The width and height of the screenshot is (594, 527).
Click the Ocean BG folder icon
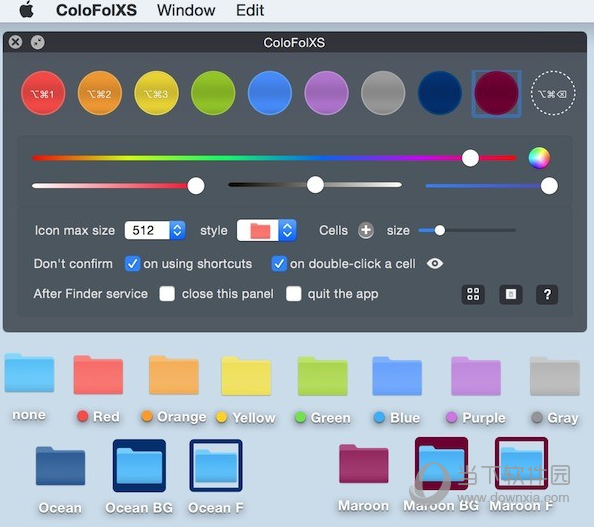139,466
